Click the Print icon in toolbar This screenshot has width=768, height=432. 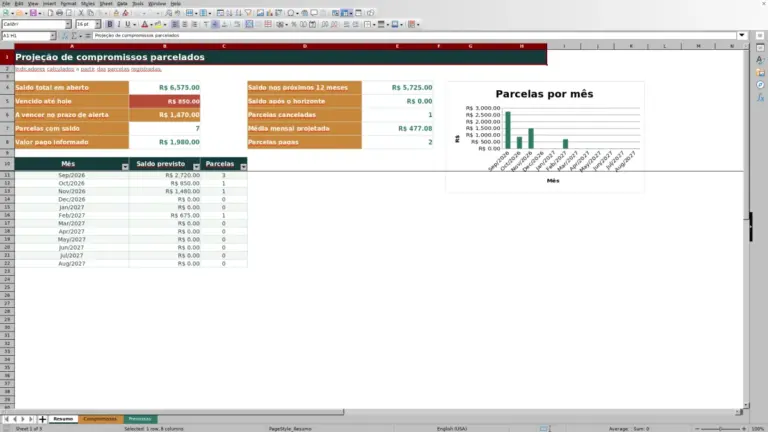59,13
